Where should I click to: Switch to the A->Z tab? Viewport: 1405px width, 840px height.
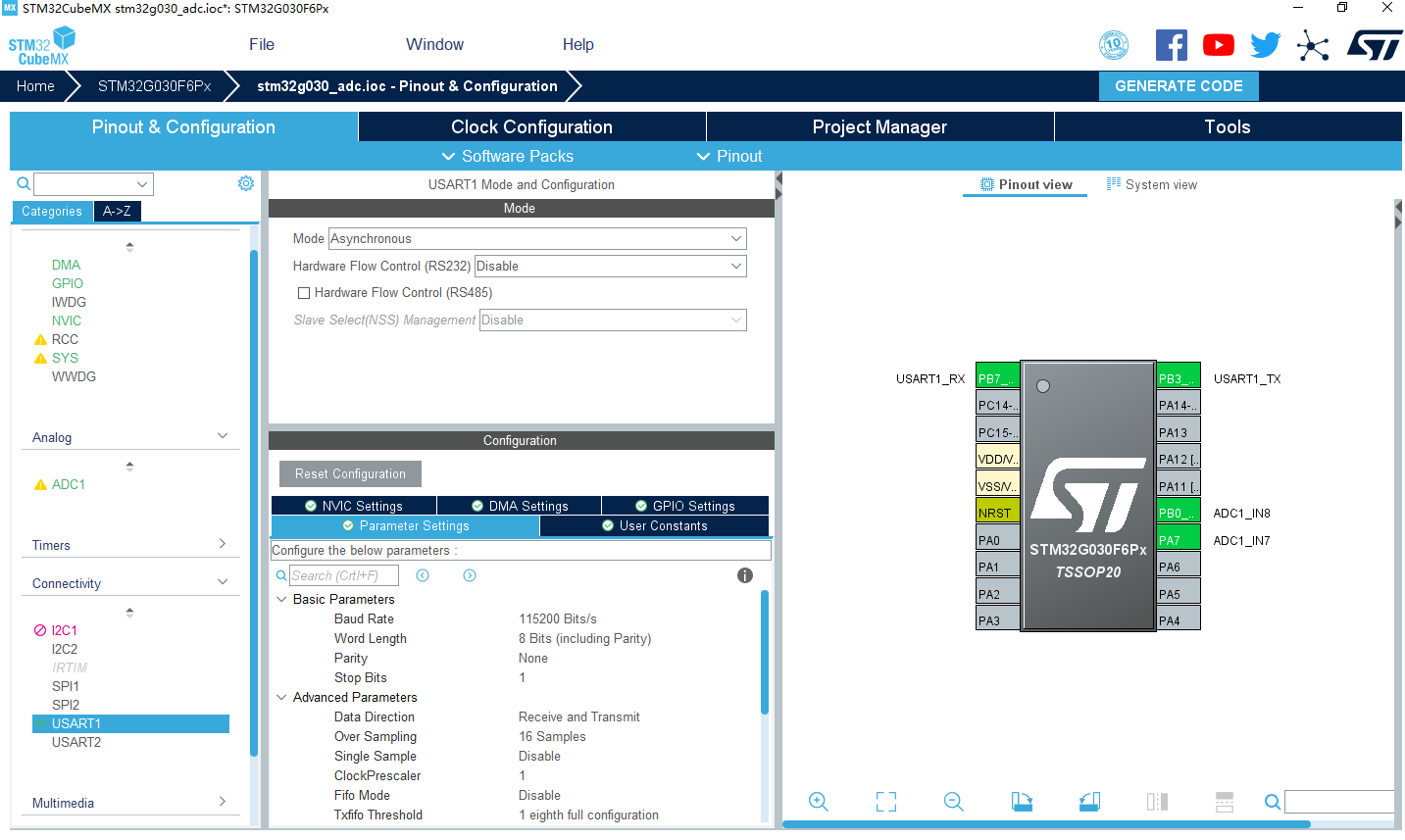point(117,211)
